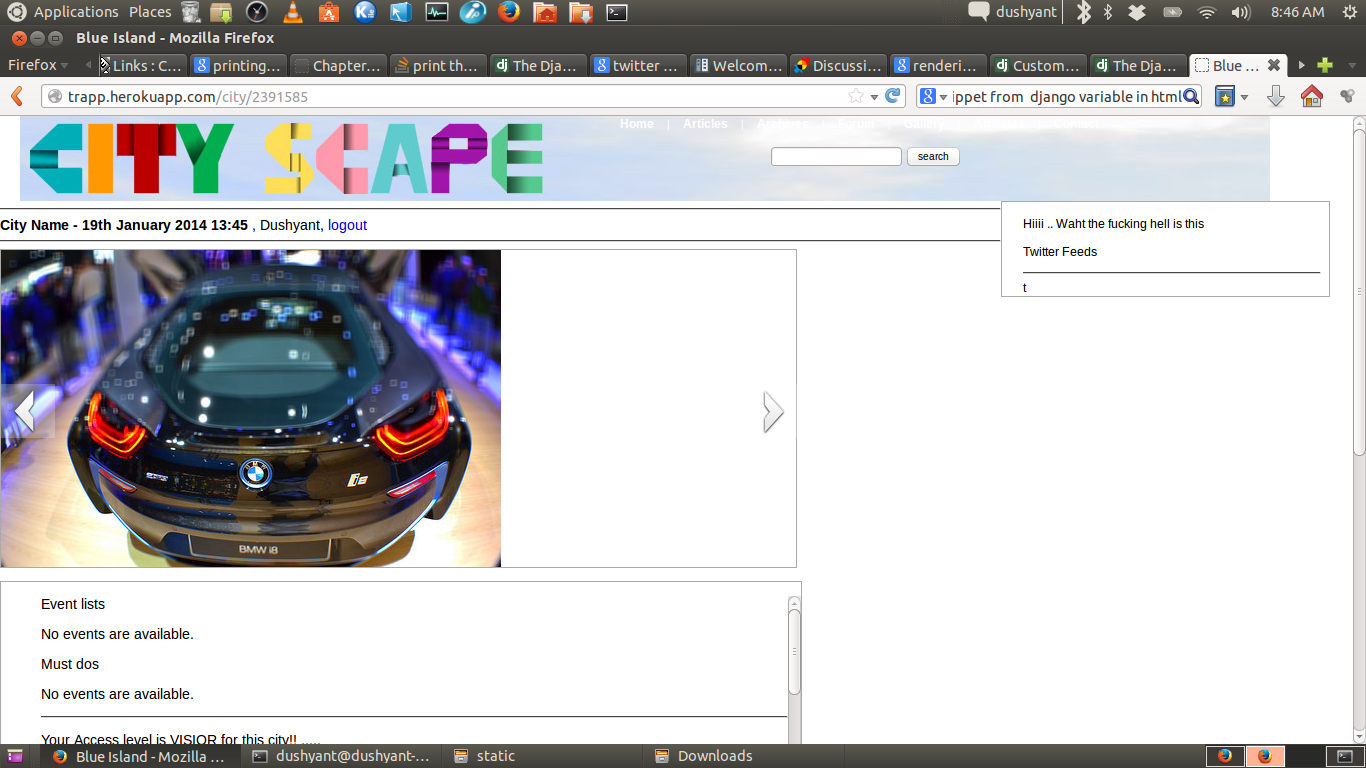Open the volume sound indicator
Image resolution: width=1366 pixels, height=768 pixels.
pyautogui.click(x=1241, y=12)
